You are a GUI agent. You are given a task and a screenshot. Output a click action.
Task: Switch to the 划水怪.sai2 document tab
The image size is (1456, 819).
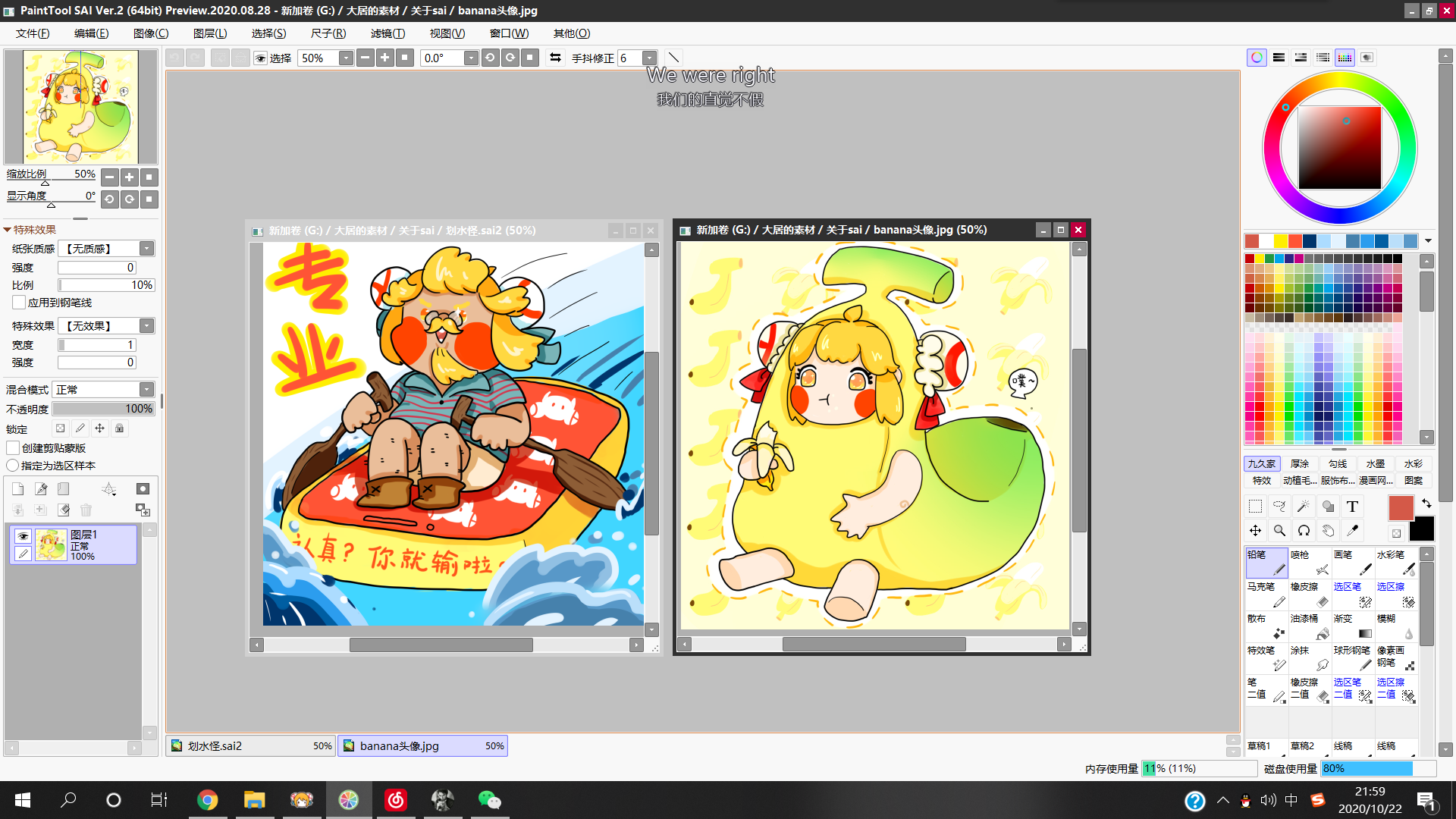click(251, 746)
